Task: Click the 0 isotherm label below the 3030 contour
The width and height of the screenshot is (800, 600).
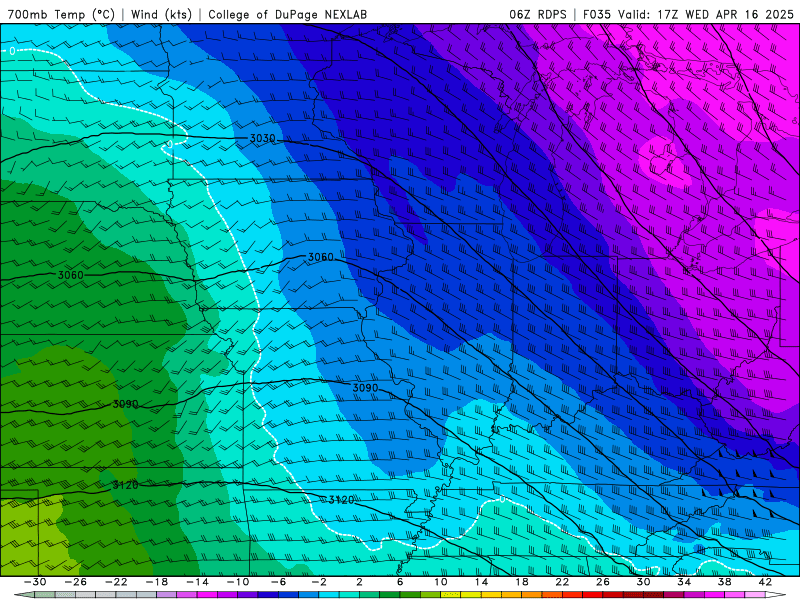Action: pyautogui.click(x=169, y=144)
